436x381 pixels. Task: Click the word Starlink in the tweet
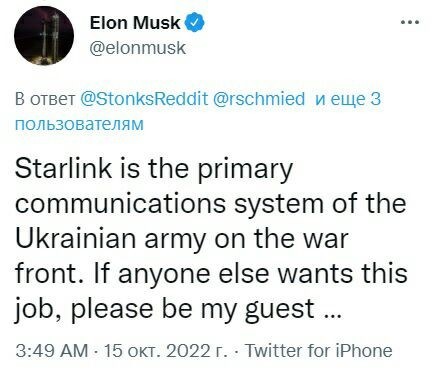(x=63, y=168)
